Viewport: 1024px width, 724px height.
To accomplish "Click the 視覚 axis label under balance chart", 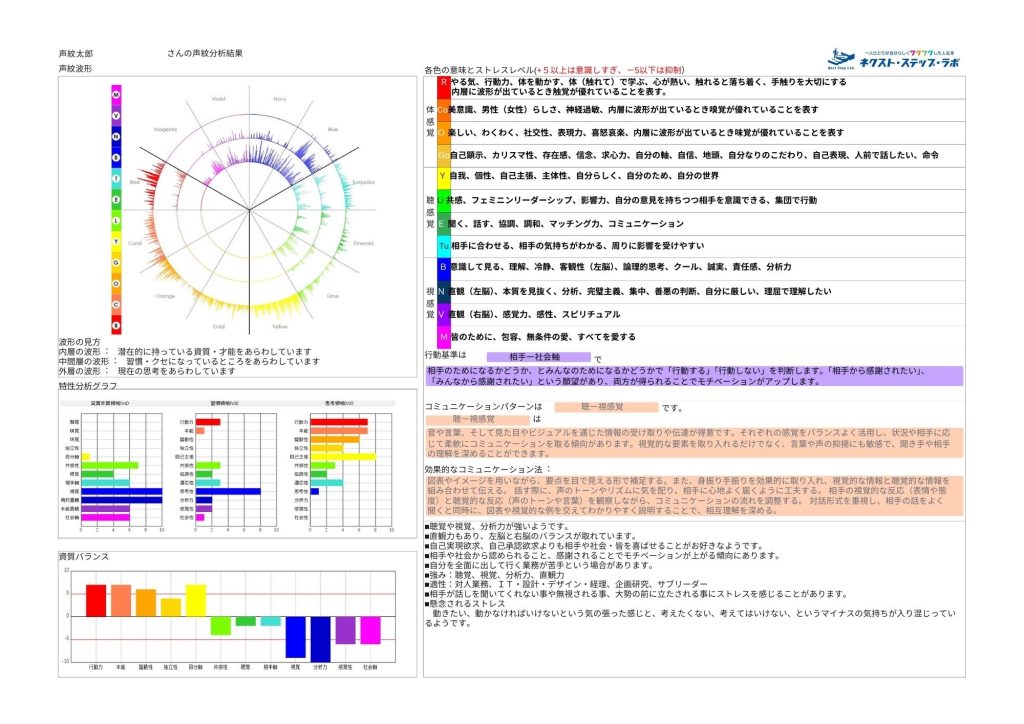I will point(295,667).
